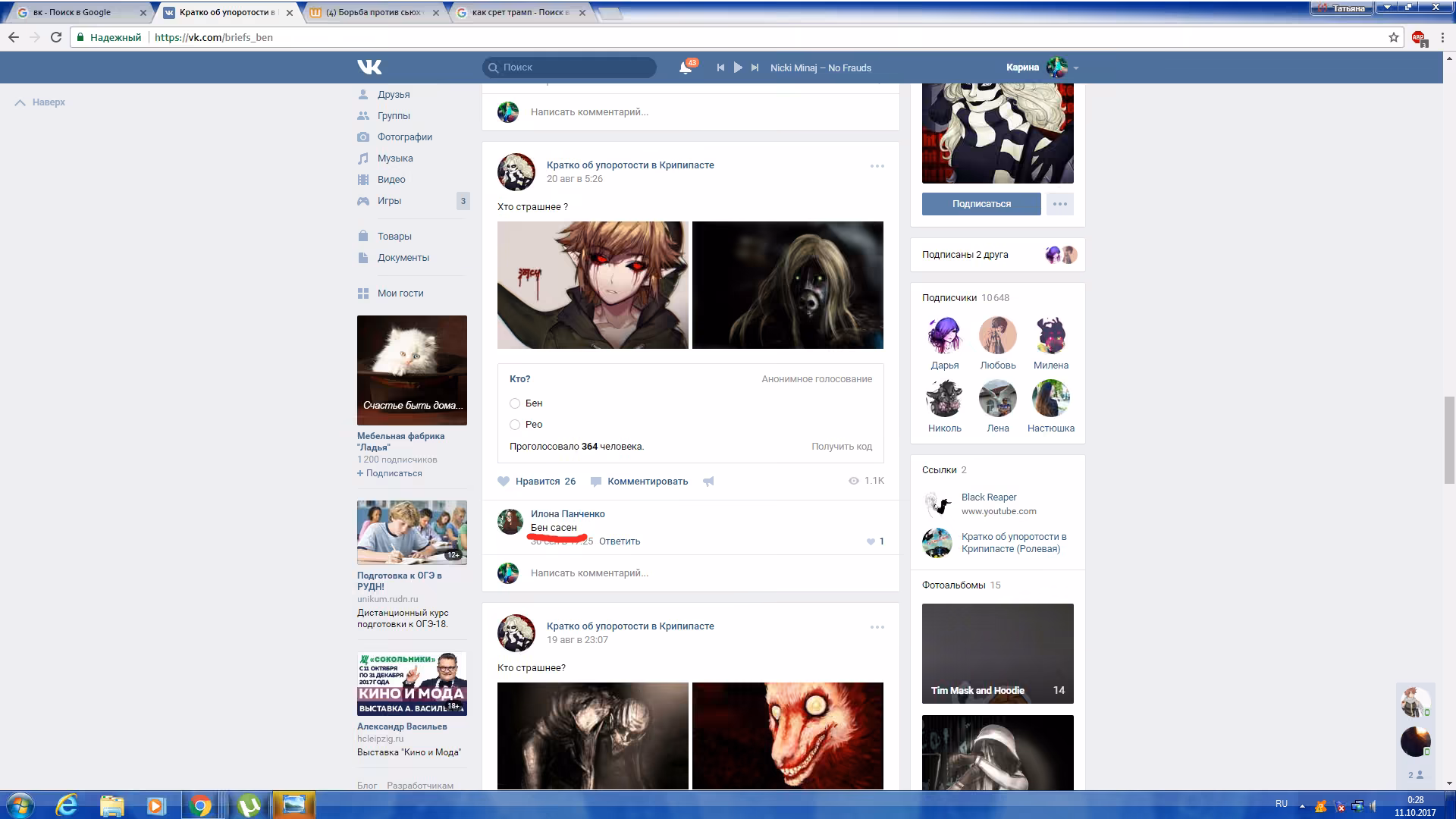Image resolution: width=1456 pixels, height=819 pixels.
Task: Open Internet Explorer from taskbar
Action: tap(67, 805)
